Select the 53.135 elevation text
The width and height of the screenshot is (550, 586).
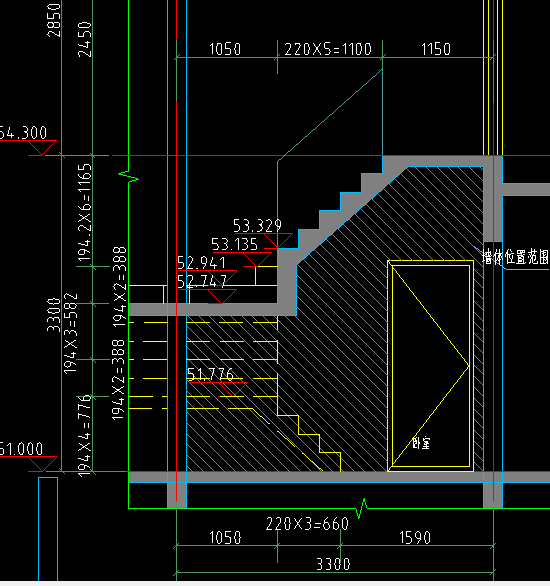(x=235, y=244)
